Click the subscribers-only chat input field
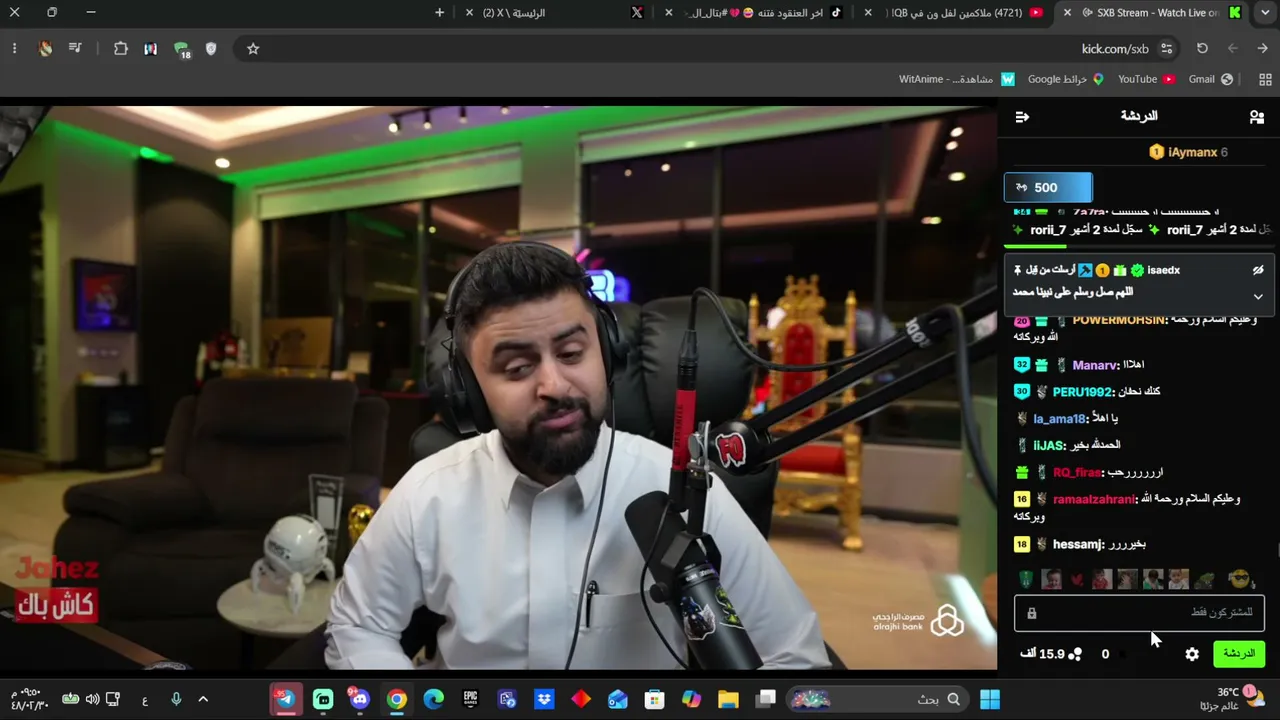Image resolution: width=1280 pixels, height=720 pixels. coord(1140,613)
